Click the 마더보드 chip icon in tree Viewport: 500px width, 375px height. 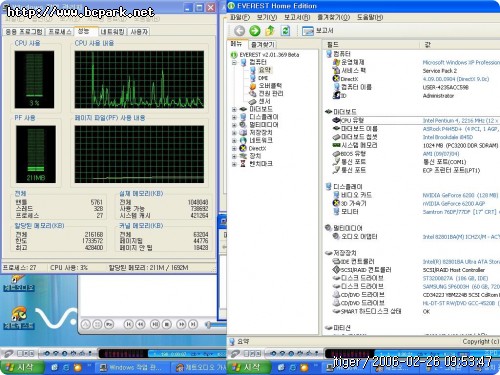point(243,109)
